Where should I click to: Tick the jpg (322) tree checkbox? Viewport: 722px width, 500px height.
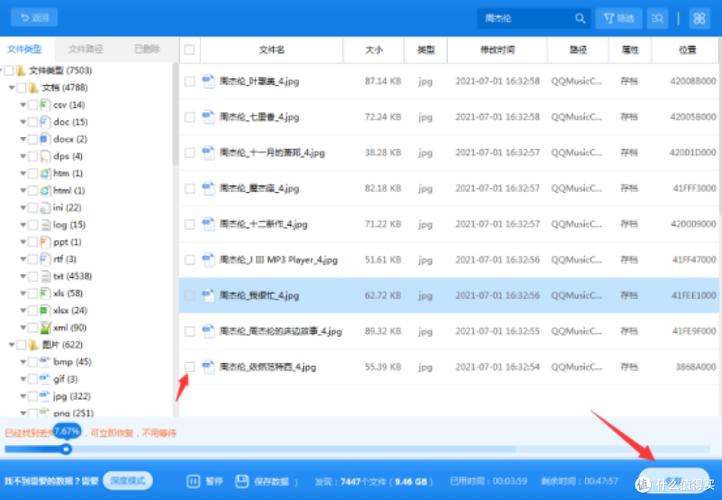point(33,396)
